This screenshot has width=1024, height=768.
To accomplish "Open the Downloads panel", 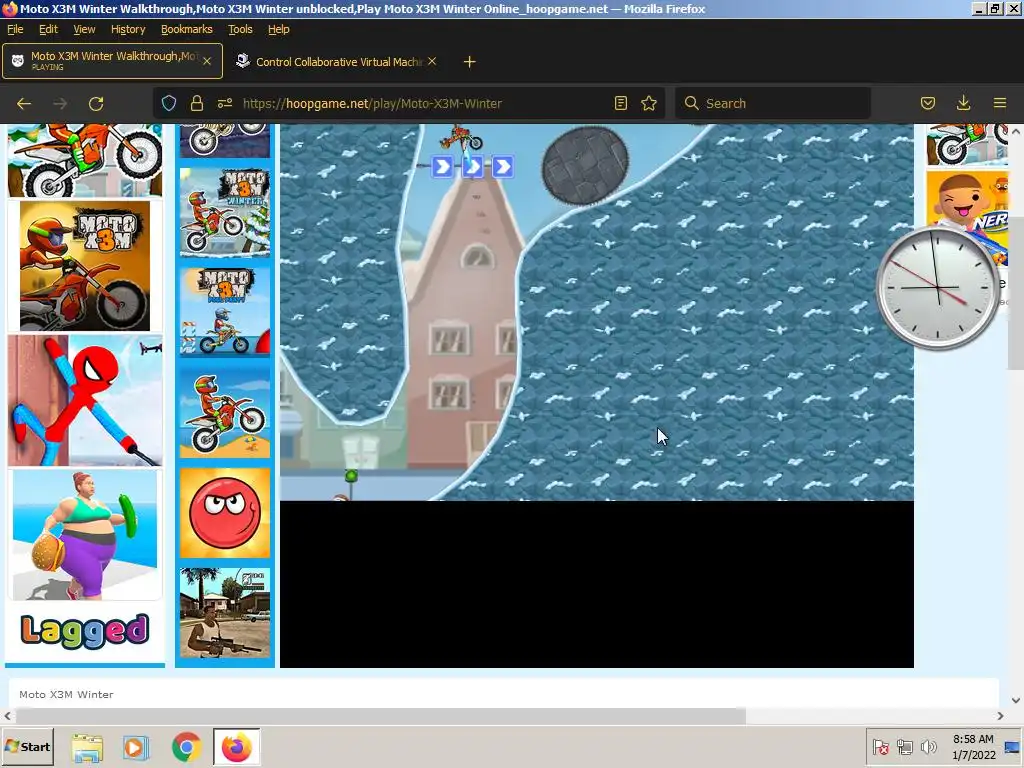I will point(963,103).
